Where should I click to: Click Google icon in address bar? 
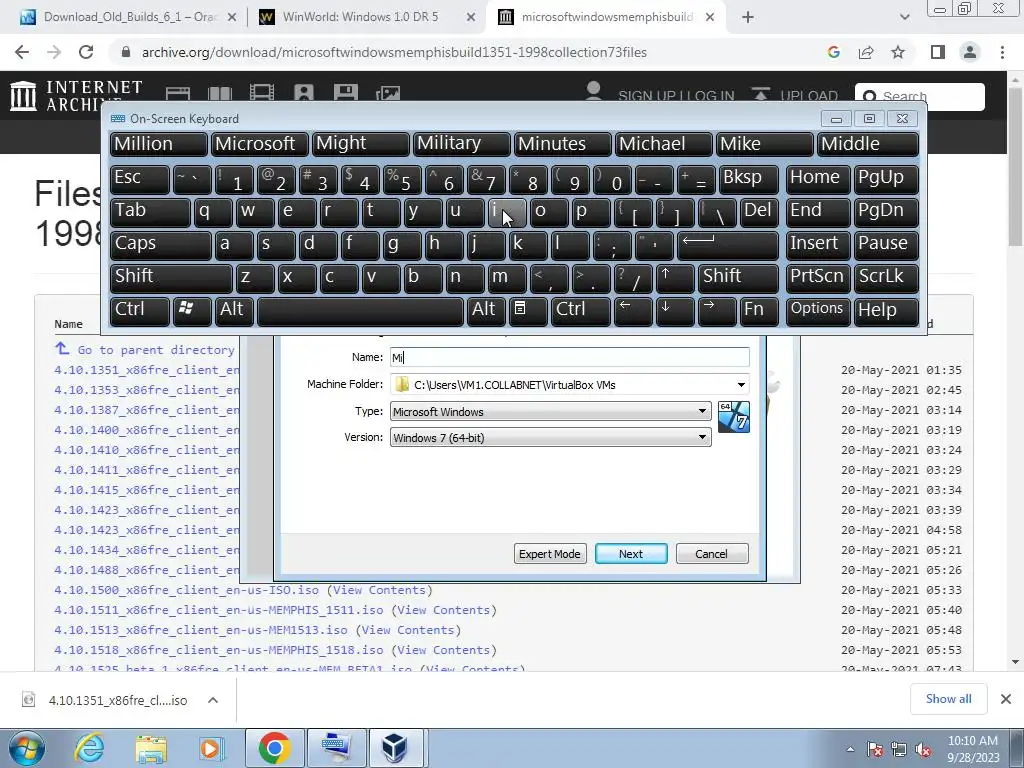click(833, 52)
